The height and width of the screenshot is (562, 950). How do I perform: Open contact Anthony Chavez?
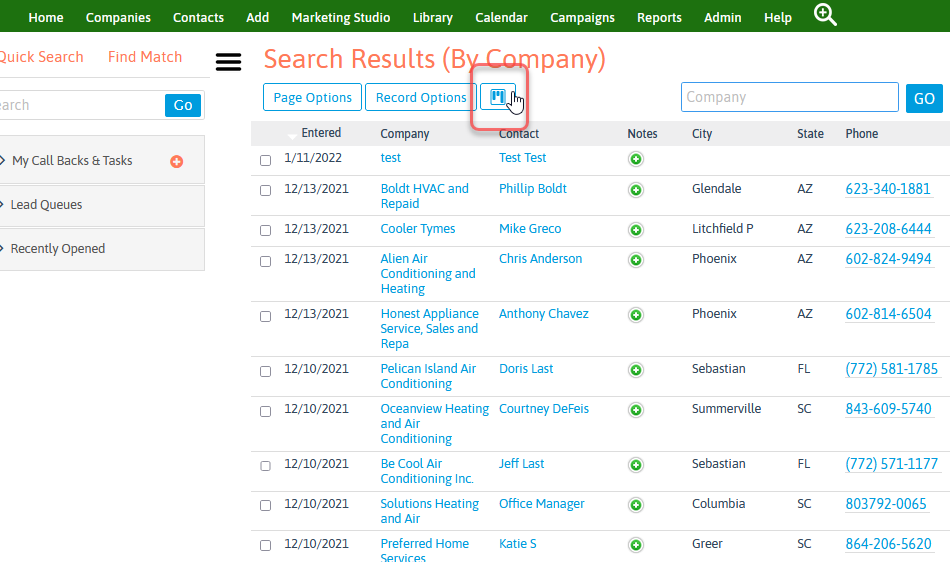pos(543,314)
